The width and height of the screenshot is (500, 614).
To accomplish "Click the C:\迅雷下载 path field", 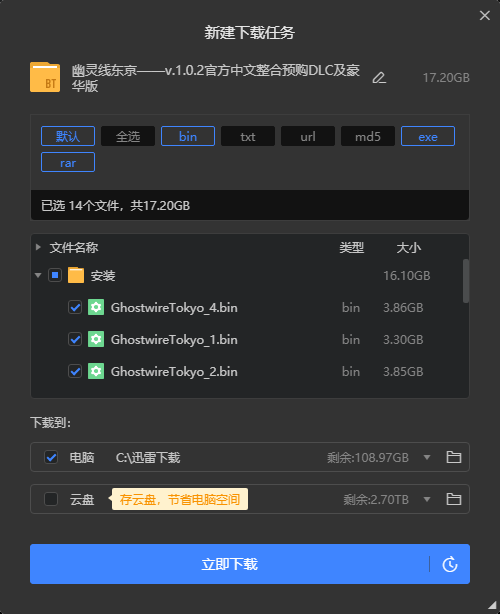I will click(148, 457).
